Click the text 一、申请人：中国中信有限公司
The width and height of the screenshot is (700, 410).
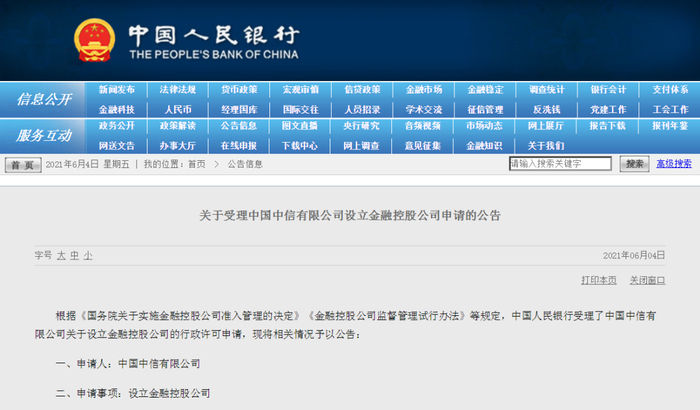pos(128,364)
